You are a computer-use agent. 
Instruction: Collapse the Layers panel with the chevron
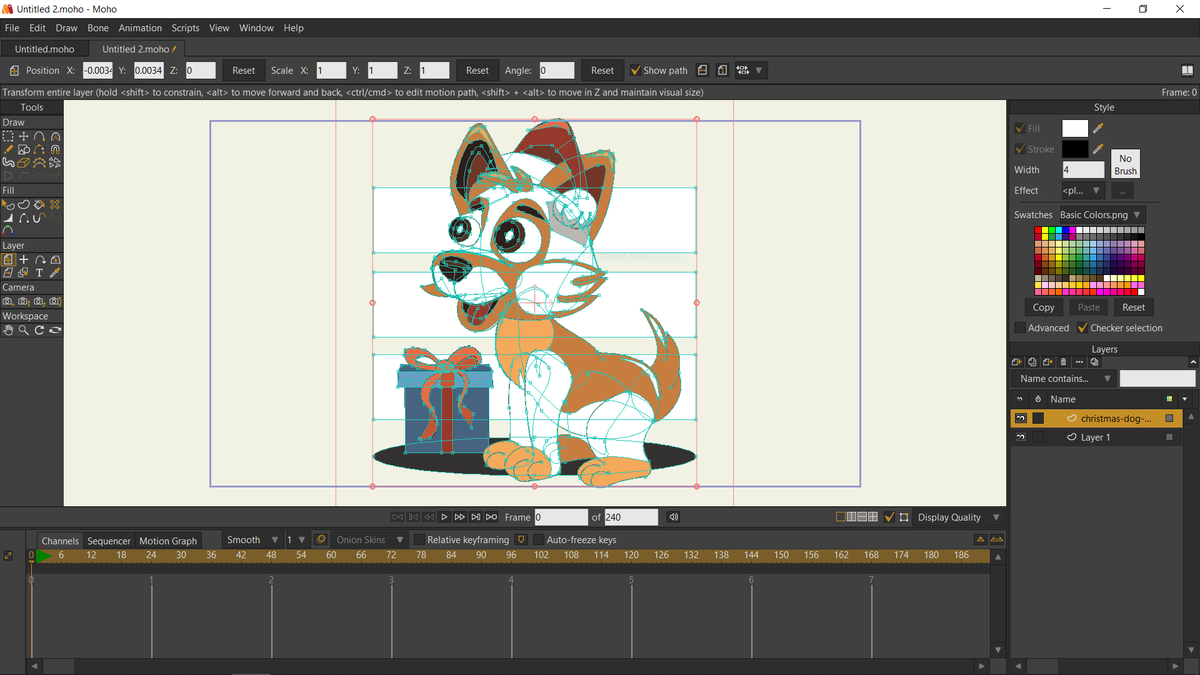point(1193,362)
